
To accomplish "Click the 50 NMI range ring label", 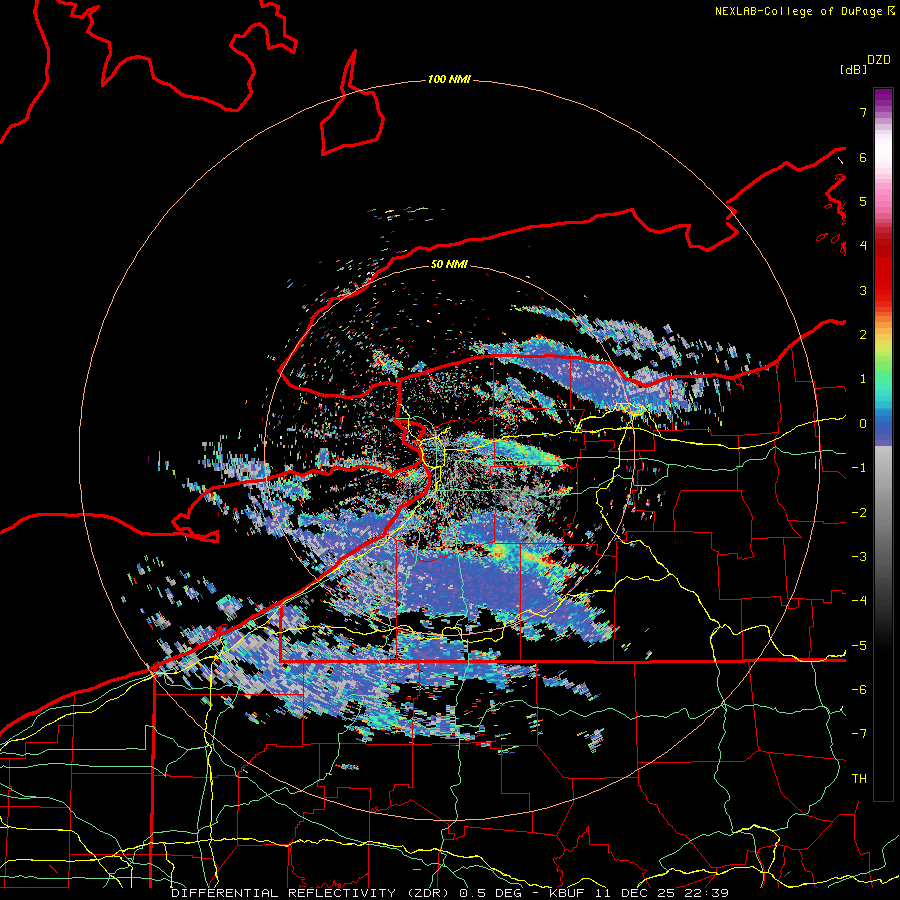I will (x=449, y=264).
